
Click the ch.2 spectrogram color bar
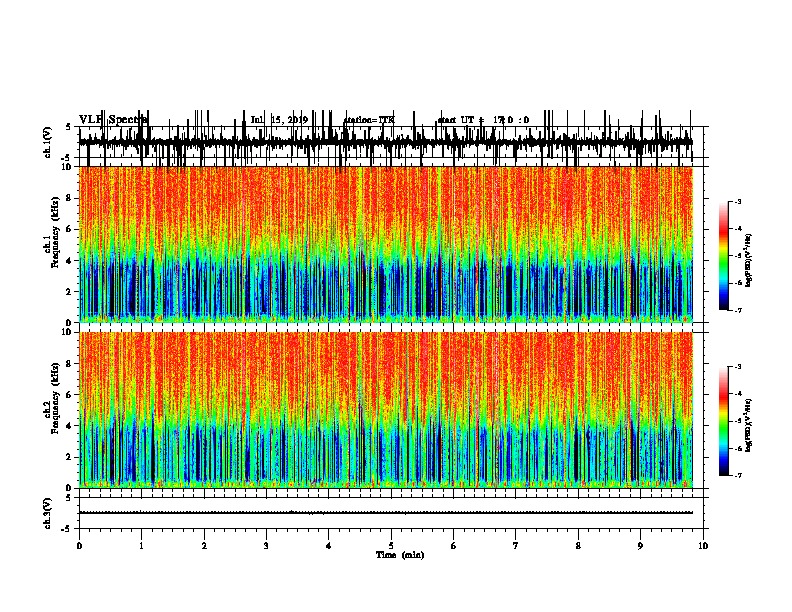click(724, 421)
